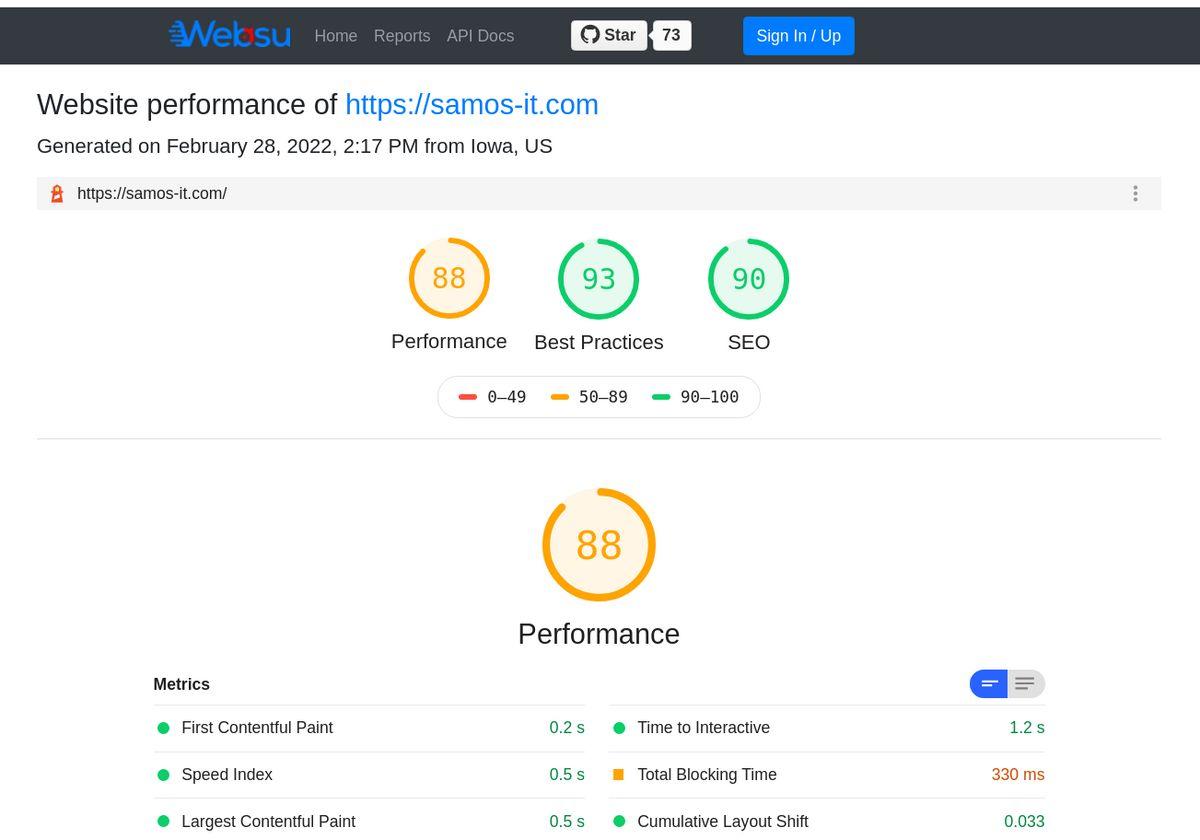Click the https://samos-it.com/ URL in the report bar

(152, 194)
